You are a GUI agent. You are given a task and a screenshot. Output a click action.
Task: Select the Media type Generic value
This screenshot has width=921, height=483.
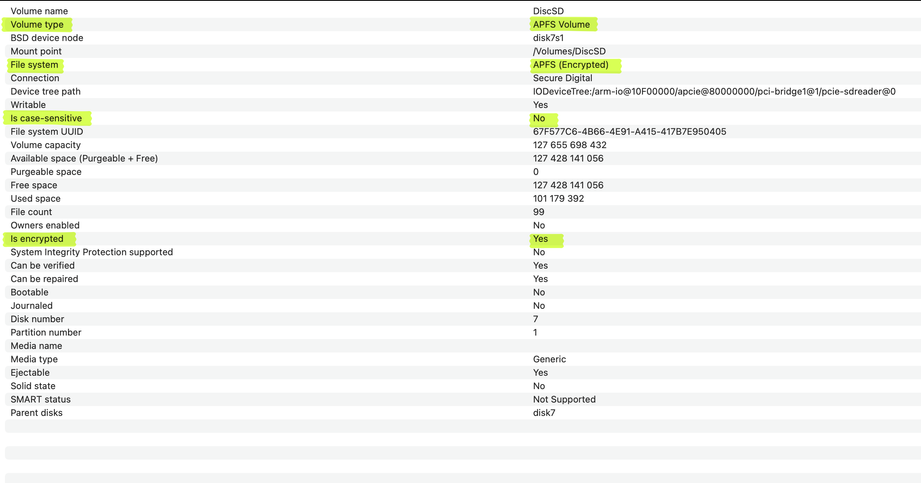coord(549,359)
